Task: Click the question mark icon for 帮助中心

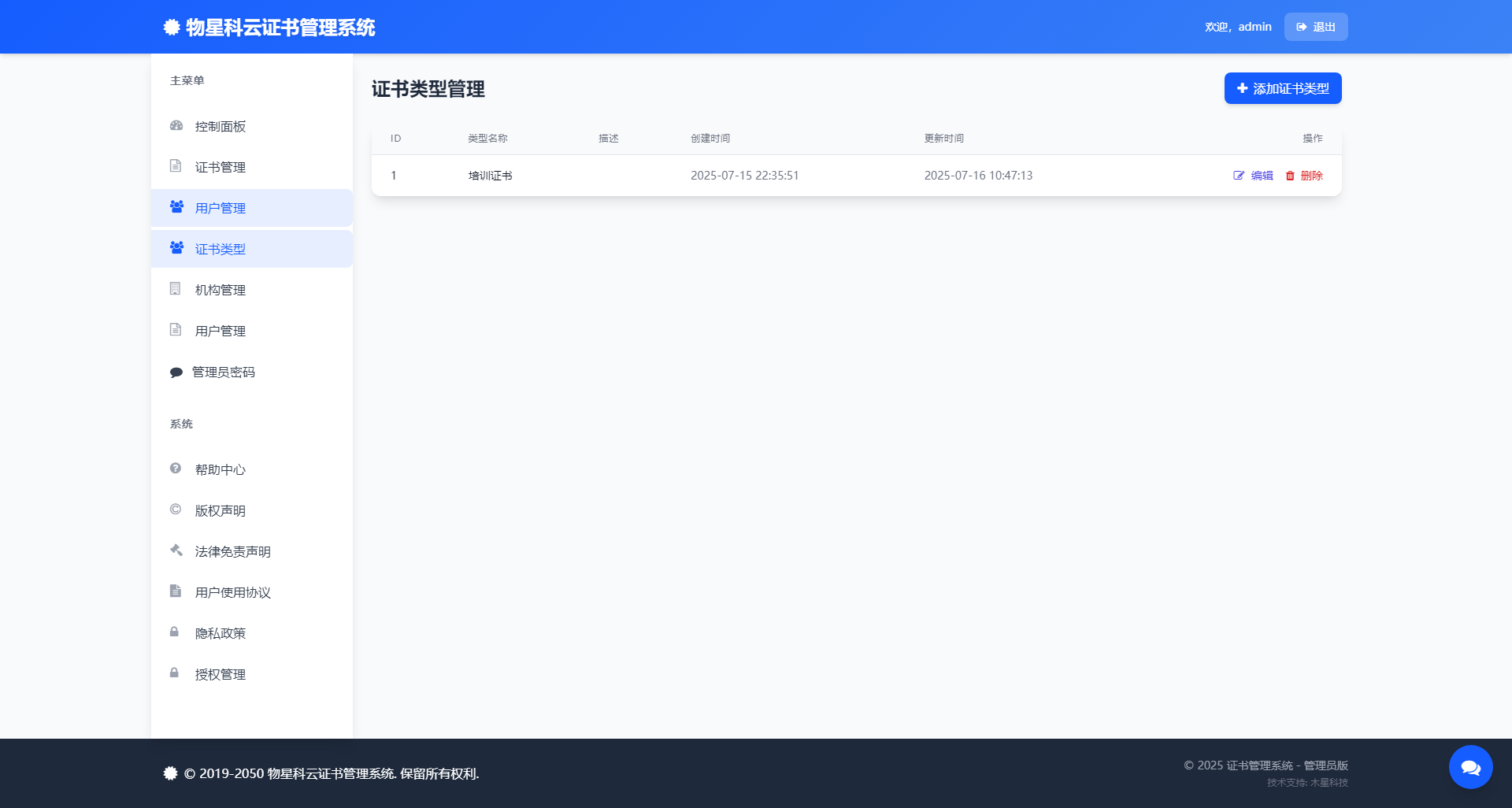Action: coord(176,469)
